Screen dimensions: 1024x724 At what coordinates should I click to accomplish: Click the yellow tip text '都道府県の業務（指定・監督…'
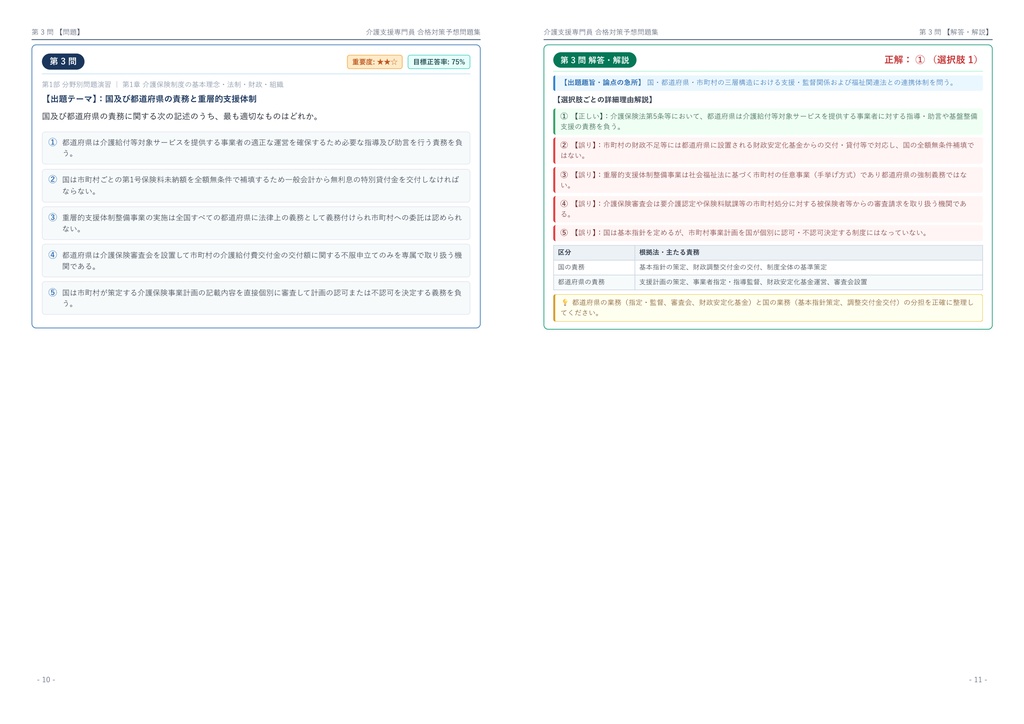pos(767,307)
